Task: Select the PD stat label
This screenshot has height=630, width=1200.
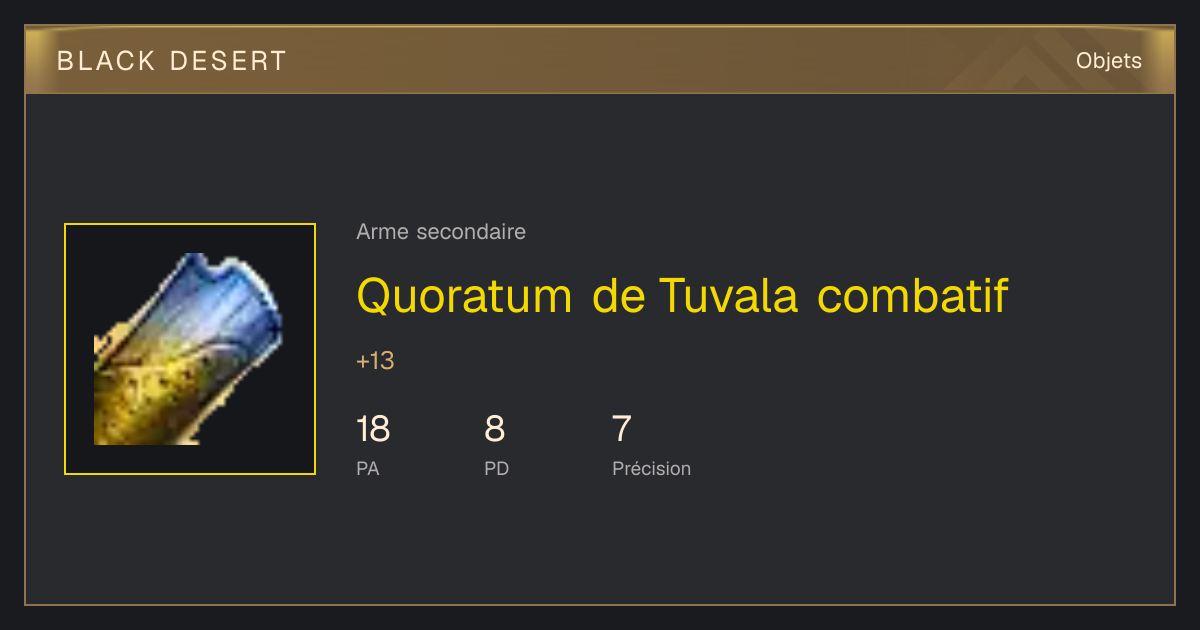Action: 497,468
